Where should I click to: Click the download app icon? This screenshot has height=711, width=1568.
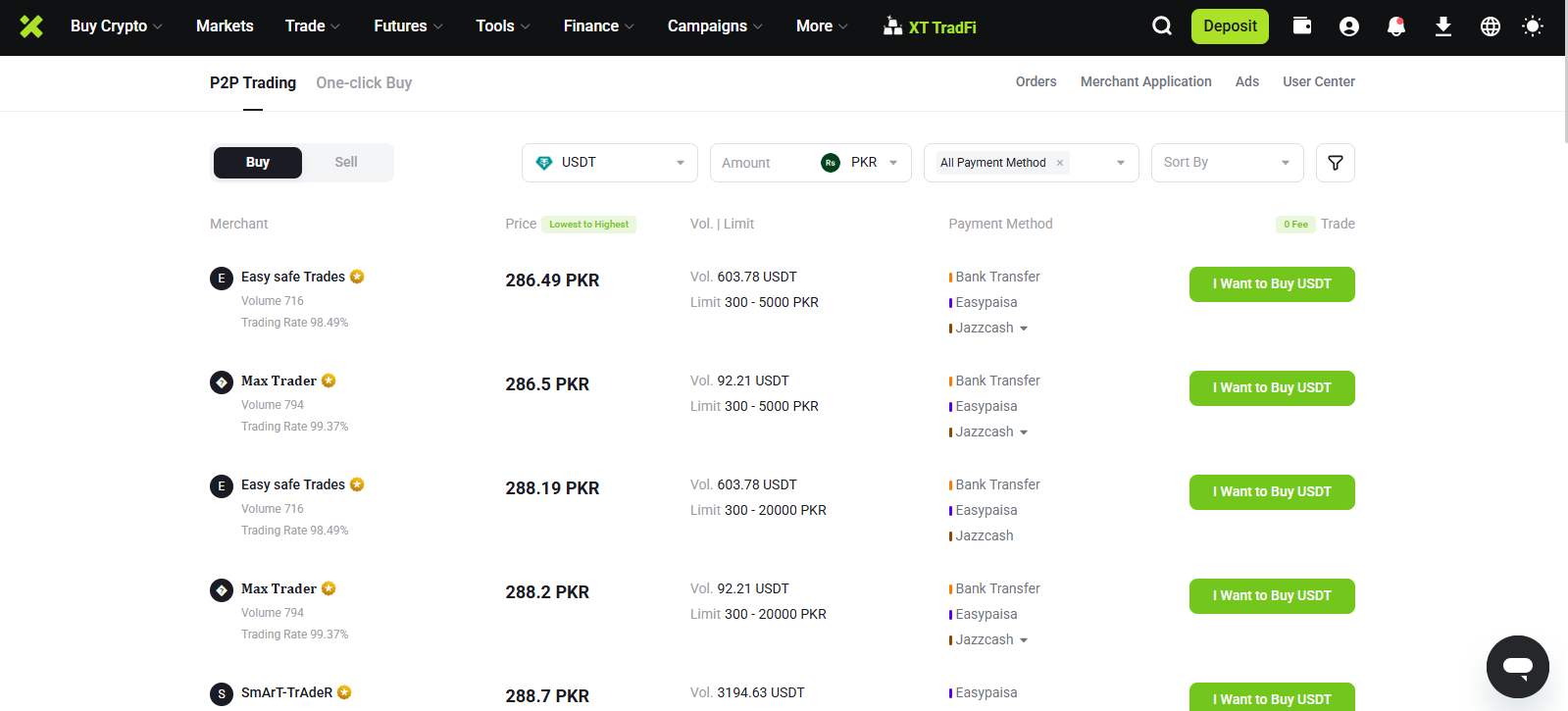coord(1443,26)
